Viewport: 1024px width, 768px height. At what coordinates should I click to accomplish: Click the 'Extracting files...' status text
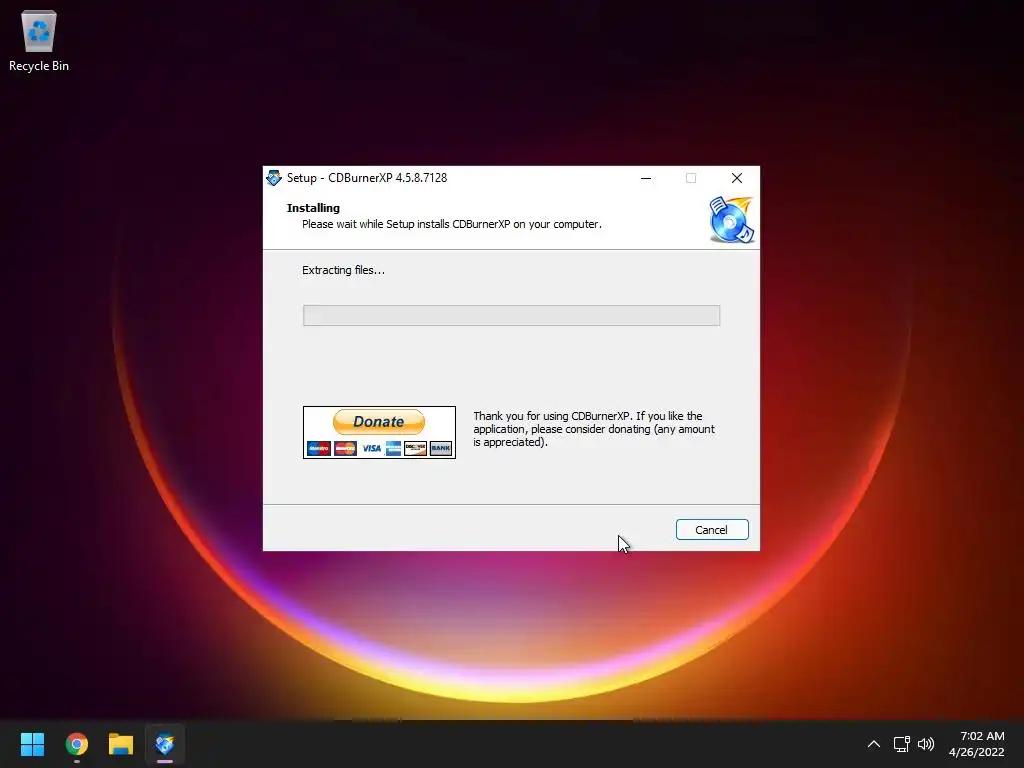point(344,270)
